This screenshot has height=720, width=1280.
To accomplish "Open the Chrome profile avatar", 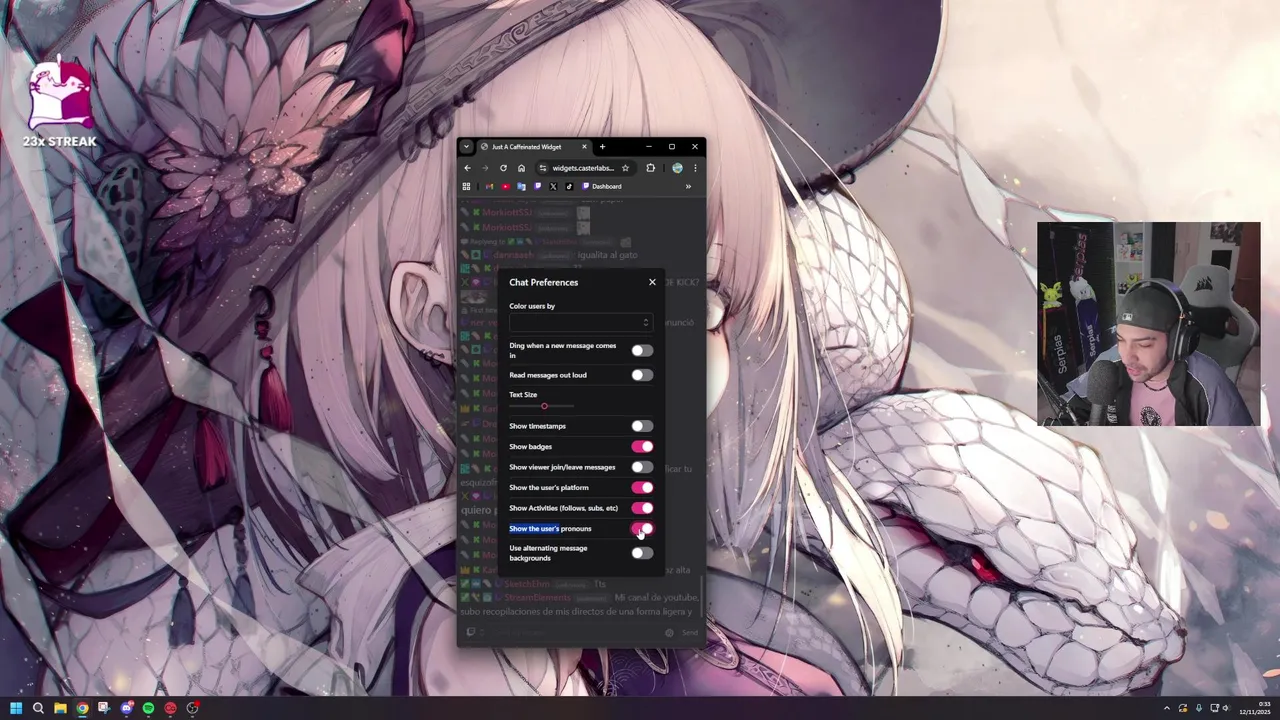I will click(677, 168).
